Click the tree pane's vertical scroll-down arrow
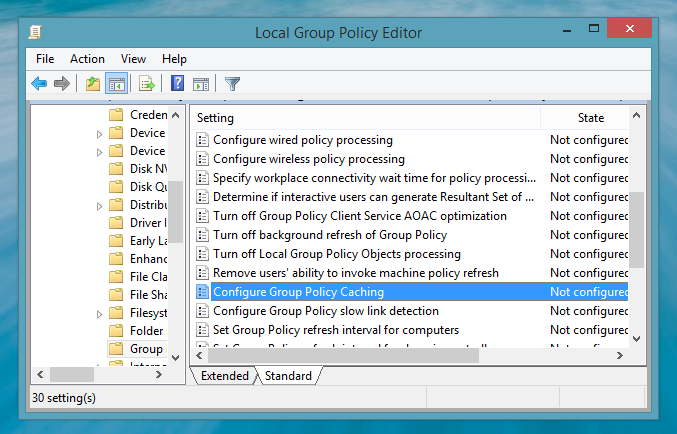Image resolution: width=677 pixels, height=434 pixels. pyautogui.click(x=175, y=356)
